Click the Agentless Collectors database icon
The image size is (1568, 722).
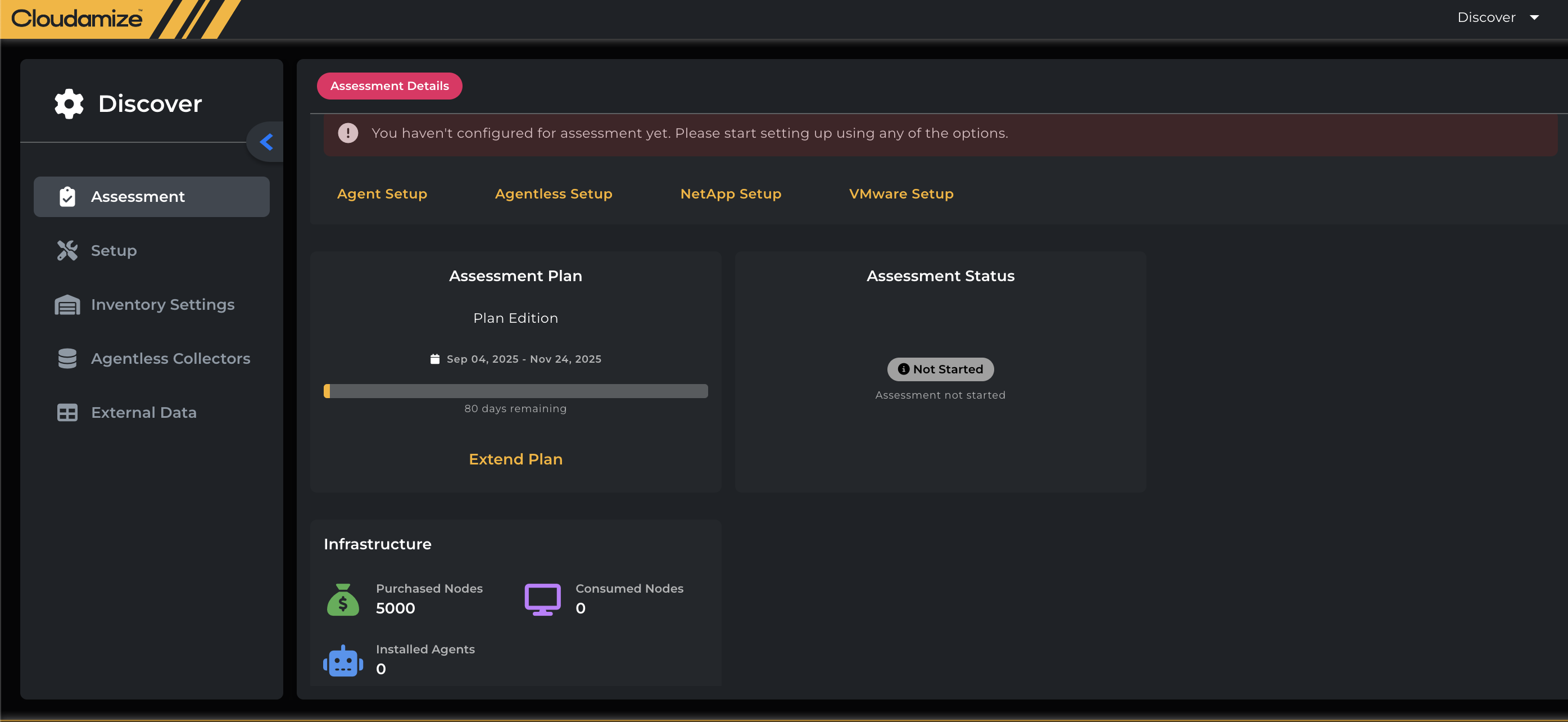[67, 359]
